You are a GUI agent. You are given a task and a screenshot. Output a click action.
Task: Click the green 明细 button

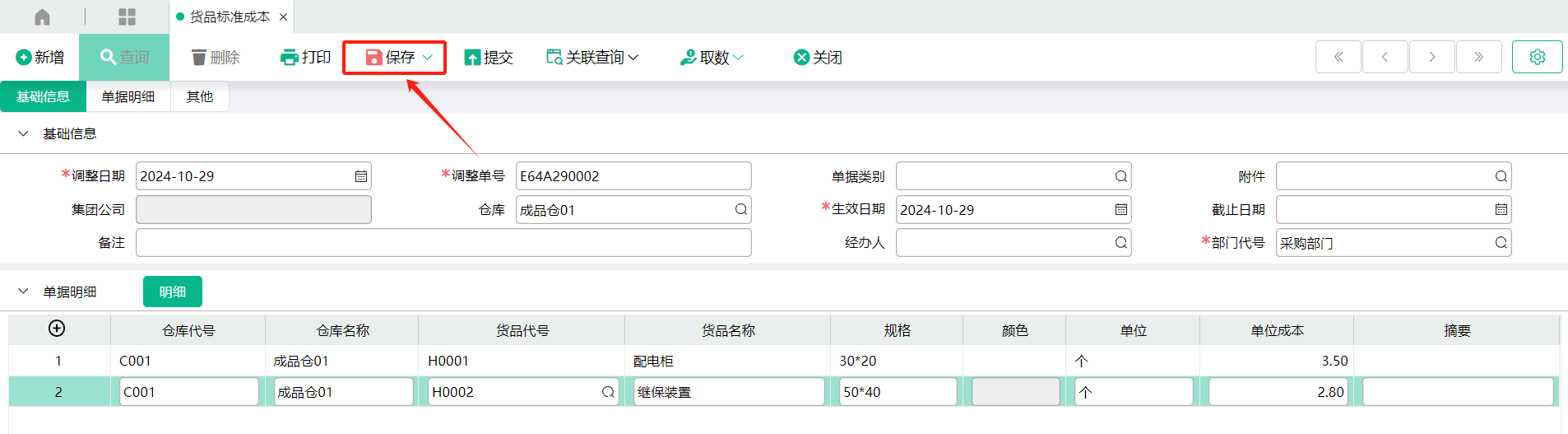(x=173, y=292)
